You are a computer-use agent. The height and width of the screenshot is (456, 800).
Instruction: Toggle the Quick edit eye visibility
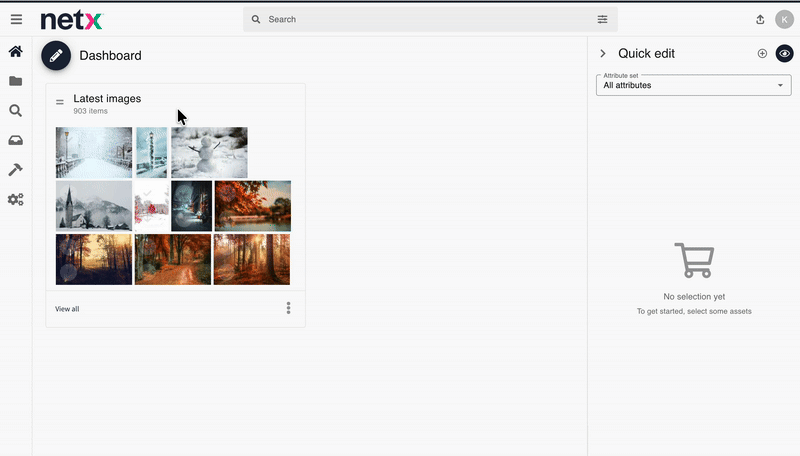tap(784, 53)
